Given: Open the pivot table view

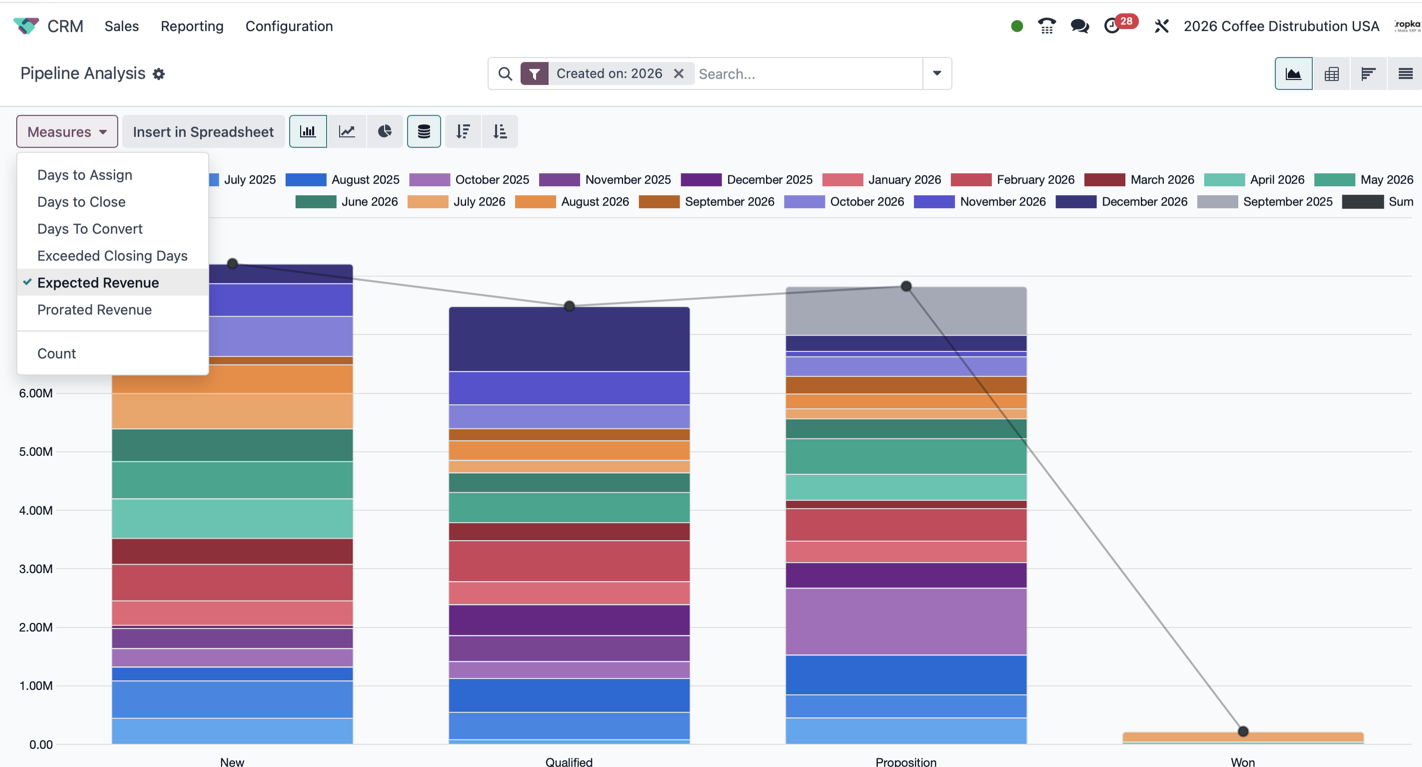Looking at the screenshot, I should [1331, 73].
